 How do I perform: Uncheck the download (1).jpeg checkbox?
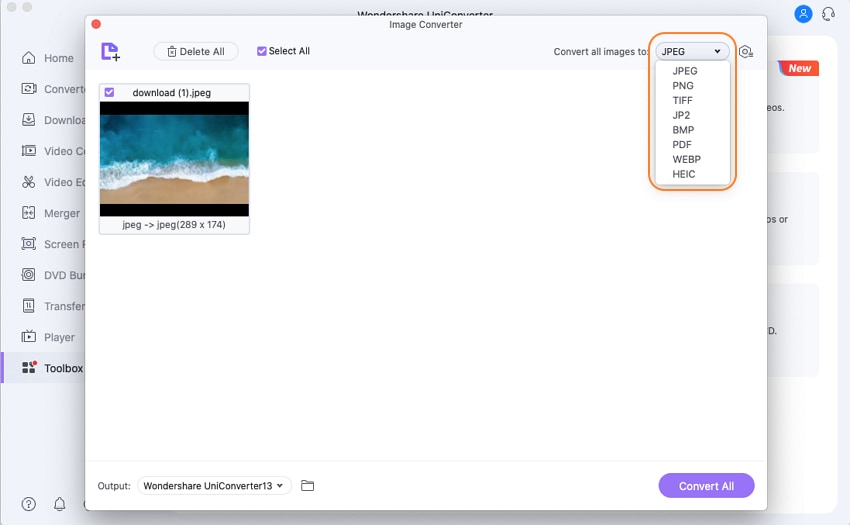tap(109, 92)
